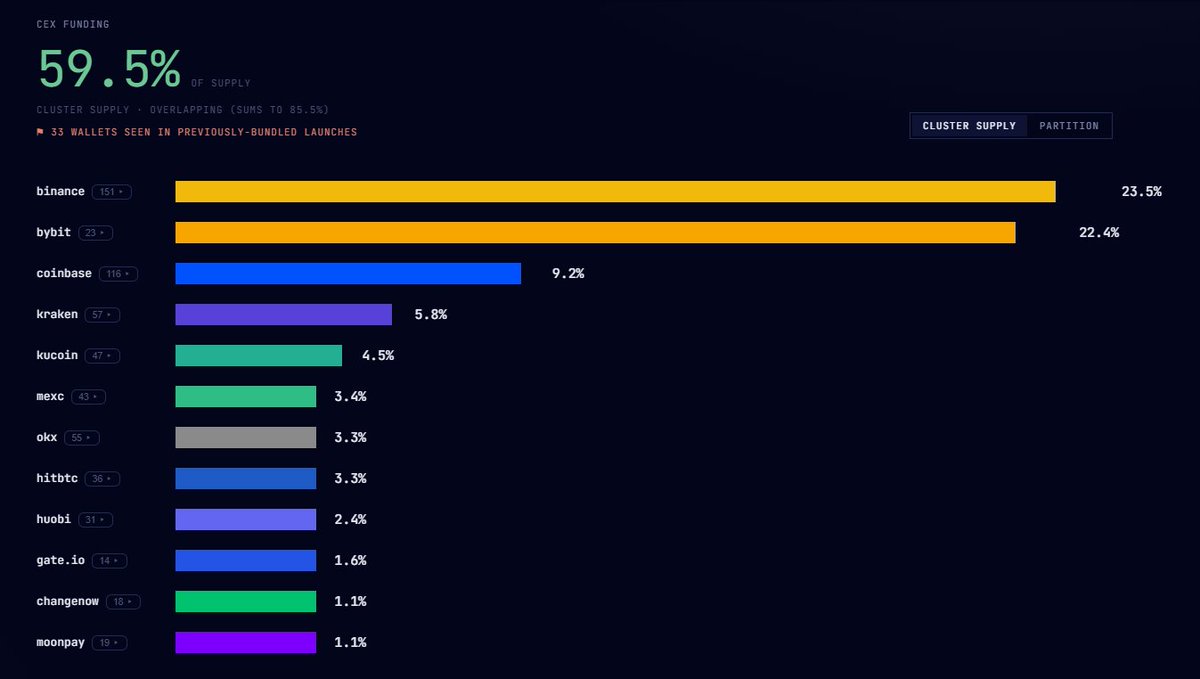
Task: Click the gate.io bar
Action: [x=245, y=560]
